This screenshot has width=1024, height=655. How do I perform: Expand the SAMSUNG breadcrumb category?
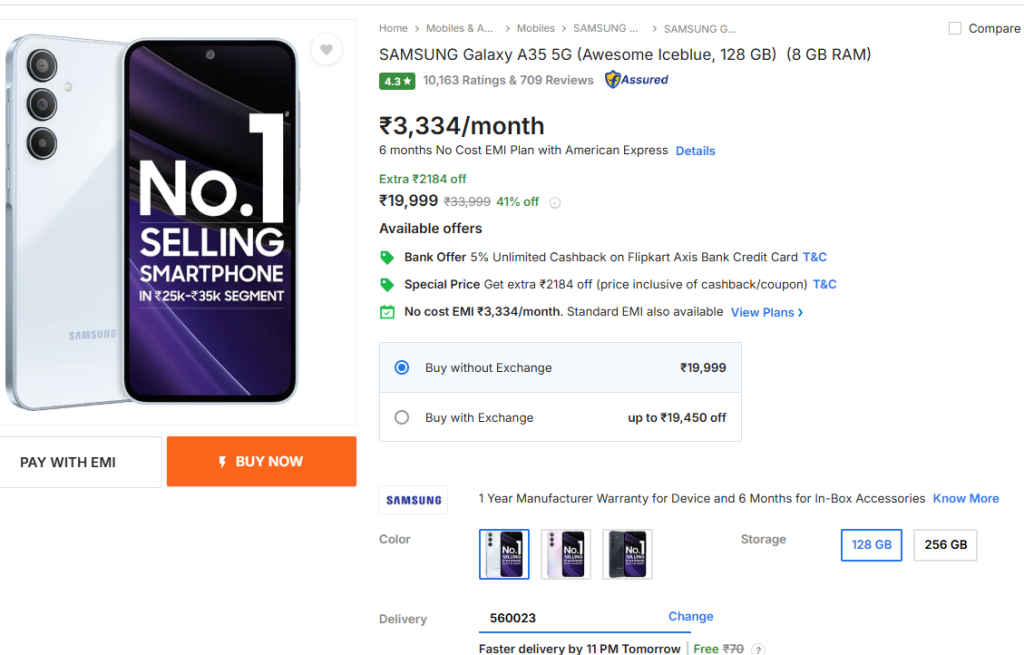[x=605, y=28]
